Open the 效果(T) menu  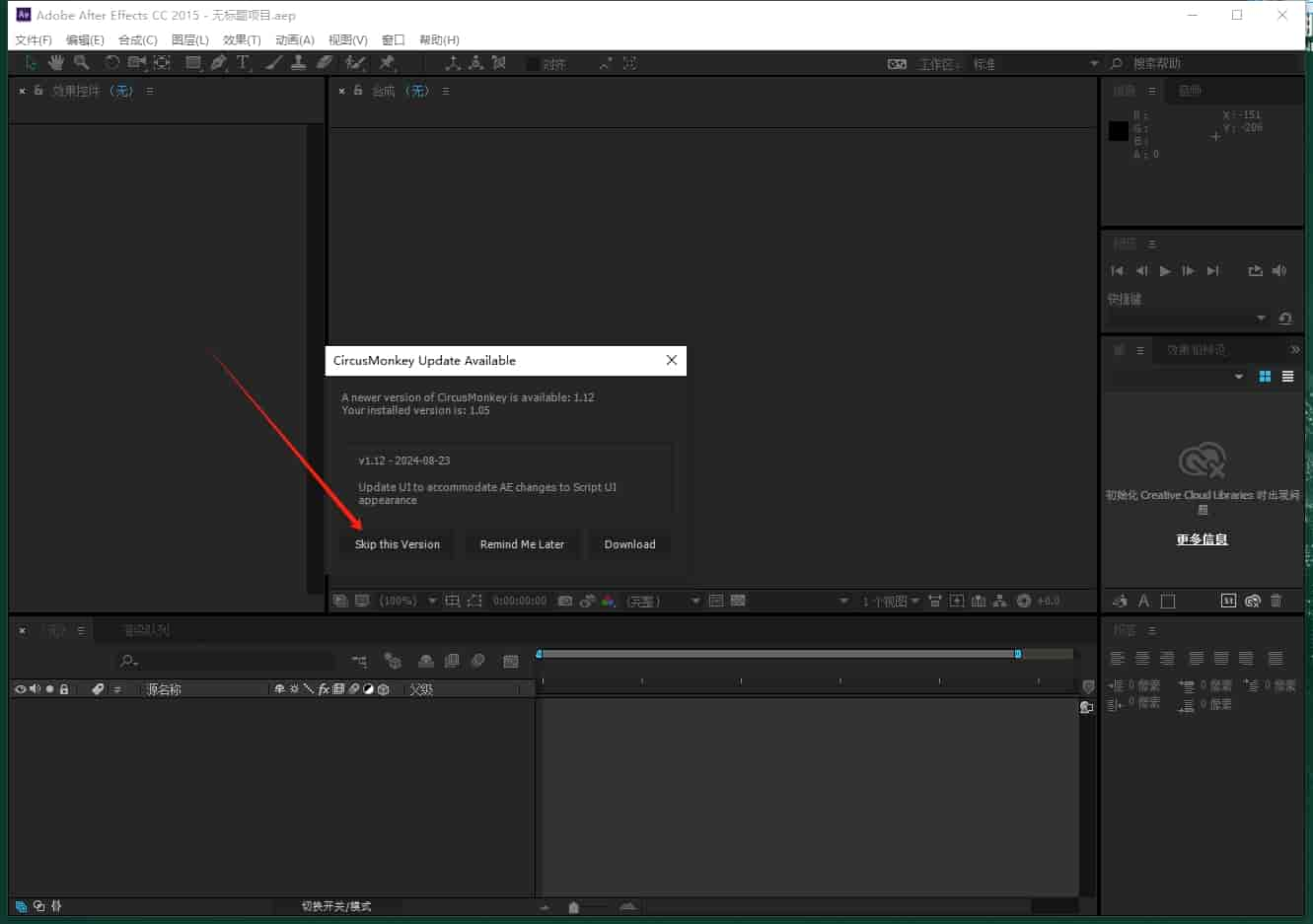242,40
